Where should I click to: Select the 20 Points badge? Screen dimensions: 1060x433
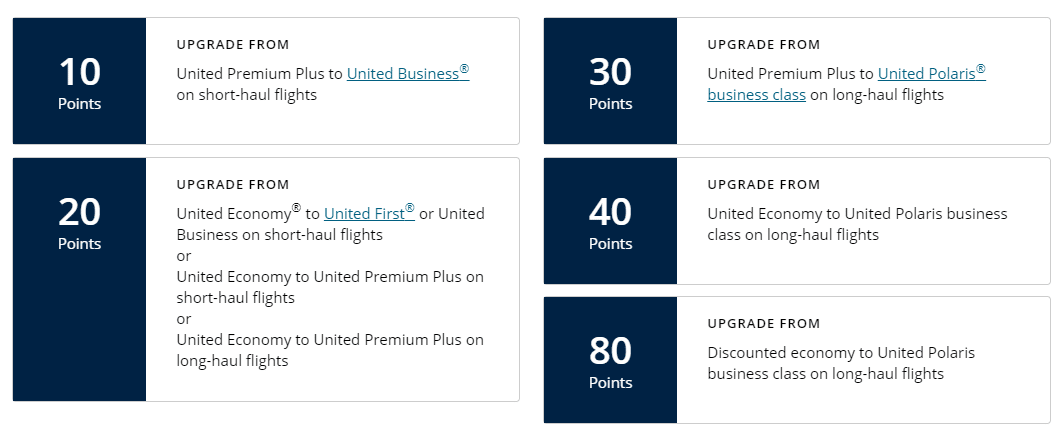point(80,221)
